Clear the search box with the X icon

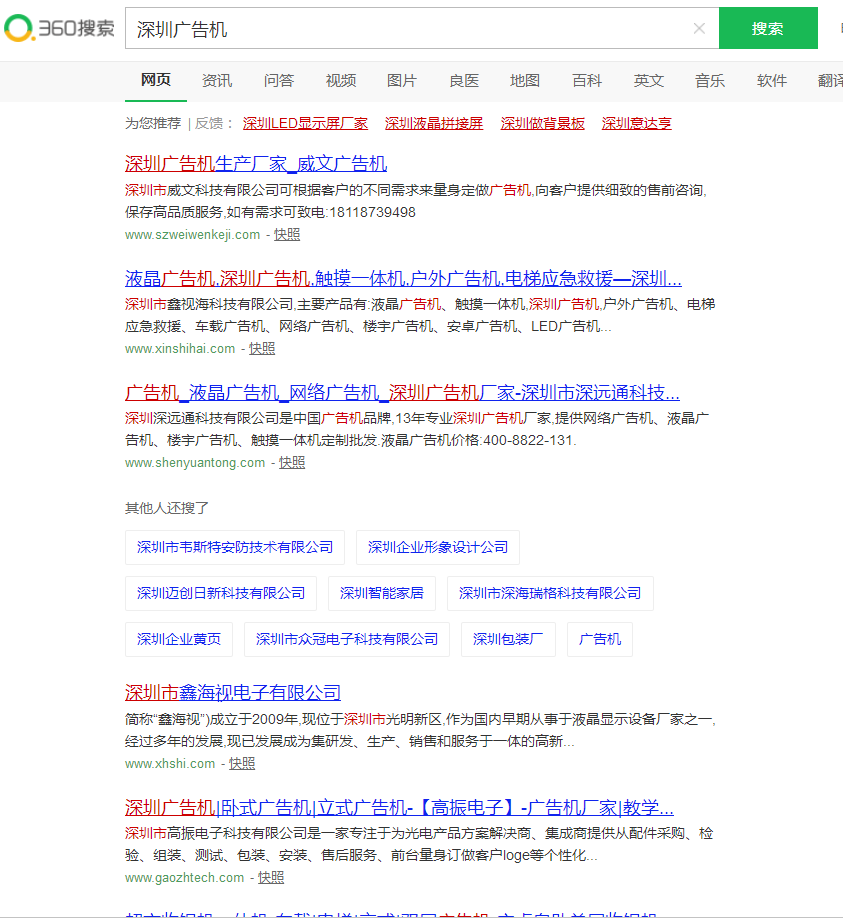tap(699, 28)
